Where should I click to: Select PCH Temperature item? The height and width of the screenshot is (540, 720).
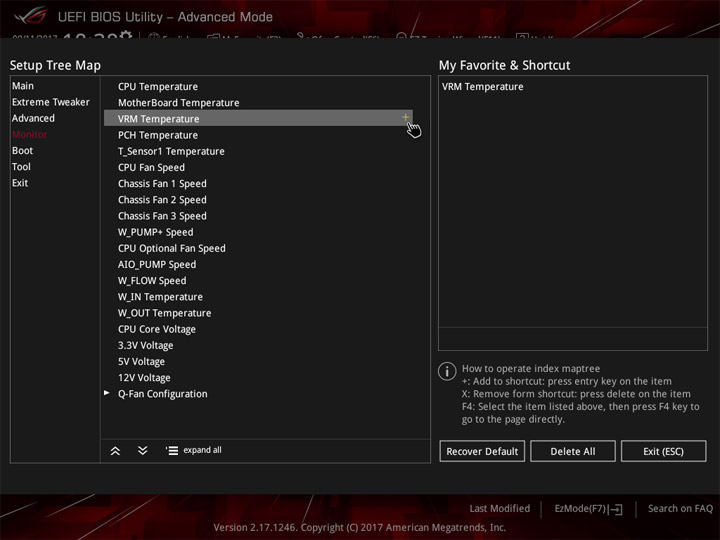click(158, 135)
